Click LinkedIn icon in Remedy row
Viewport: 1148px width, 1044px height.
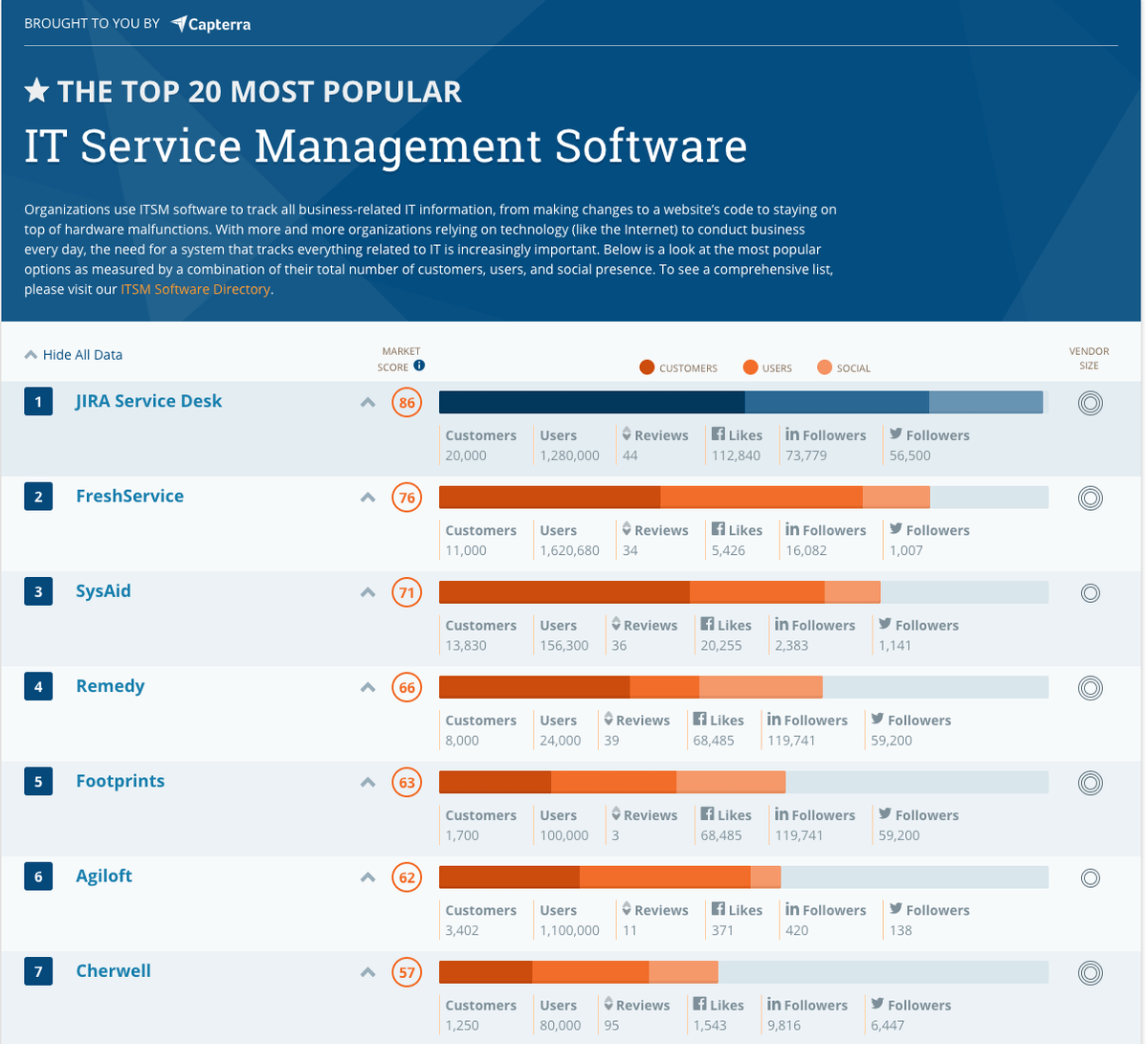coord(774,719)
